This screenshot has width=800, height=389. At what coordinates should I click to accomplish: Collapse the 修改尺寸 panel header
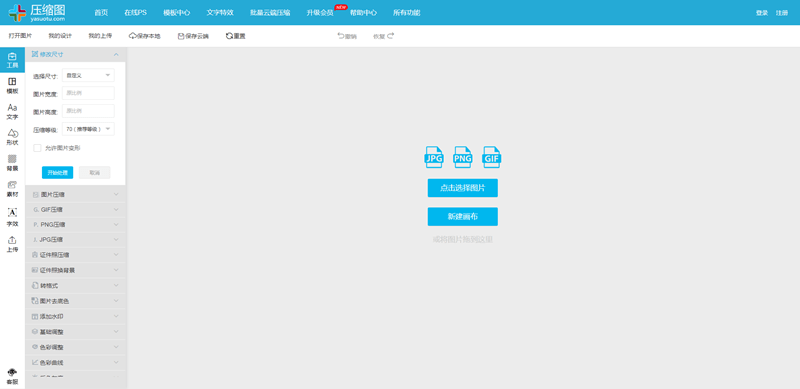tap(76, 54)
